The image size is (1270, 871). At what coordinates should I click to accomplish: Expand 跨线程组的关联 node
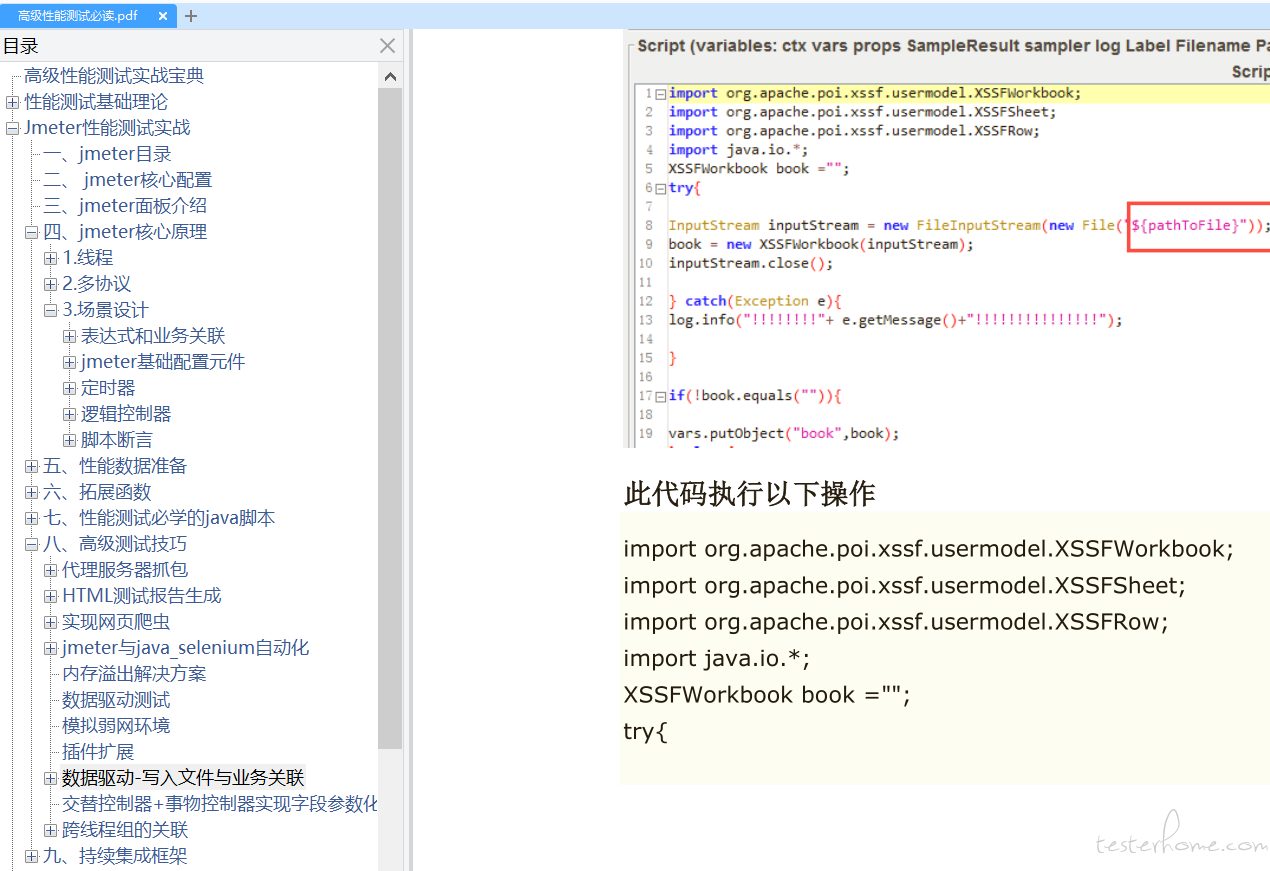pos(50,830)
